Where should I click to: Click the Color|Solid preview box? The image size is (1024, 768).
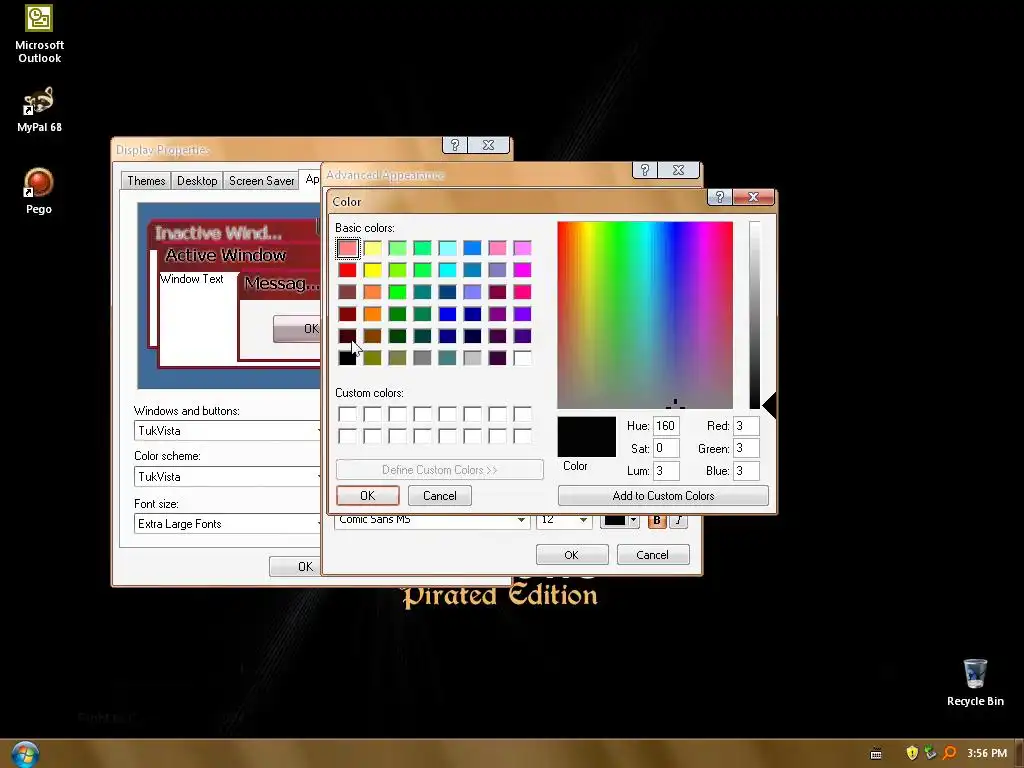(x=586, y=437)
